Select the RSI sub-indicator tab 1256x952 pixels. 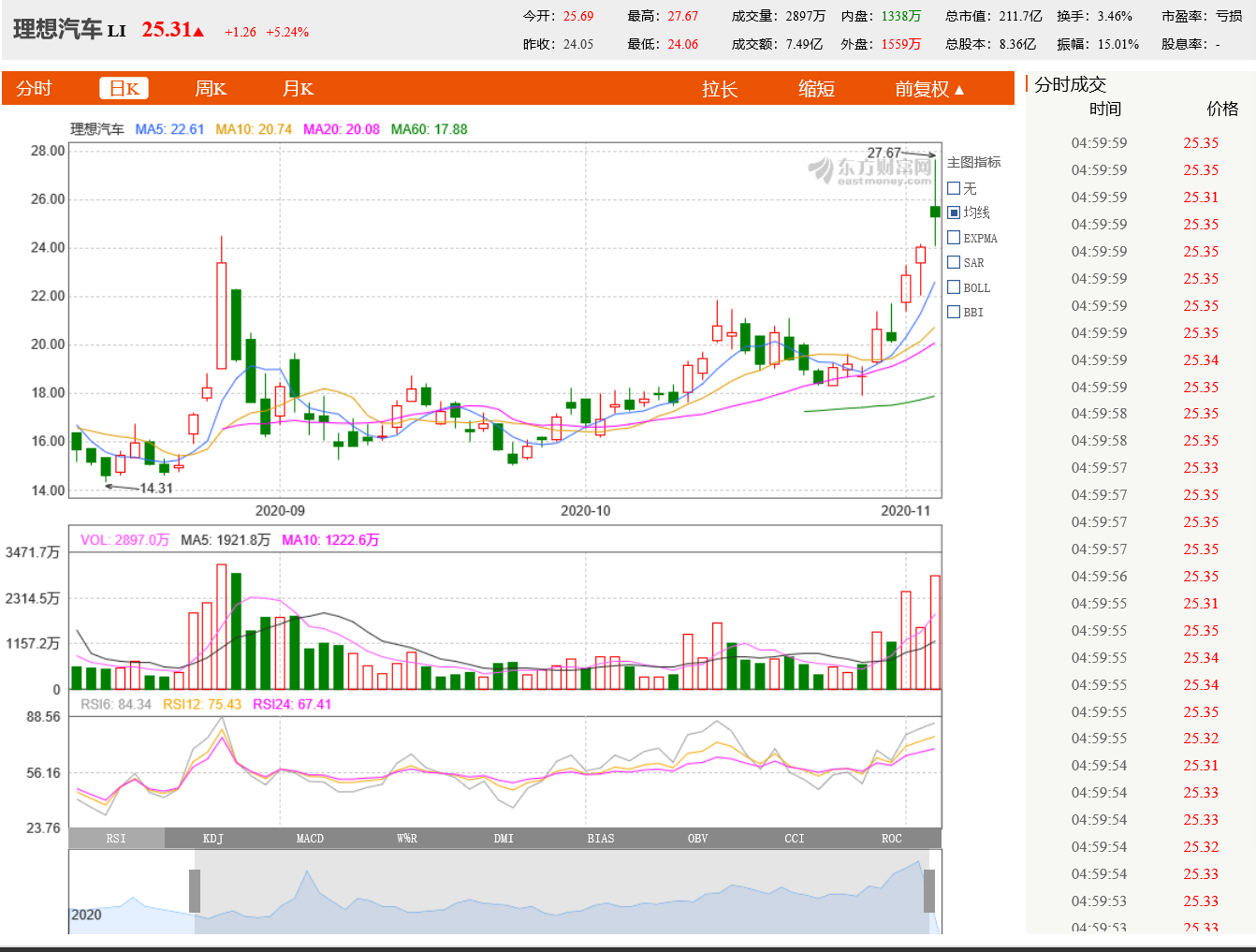(116, 838)
